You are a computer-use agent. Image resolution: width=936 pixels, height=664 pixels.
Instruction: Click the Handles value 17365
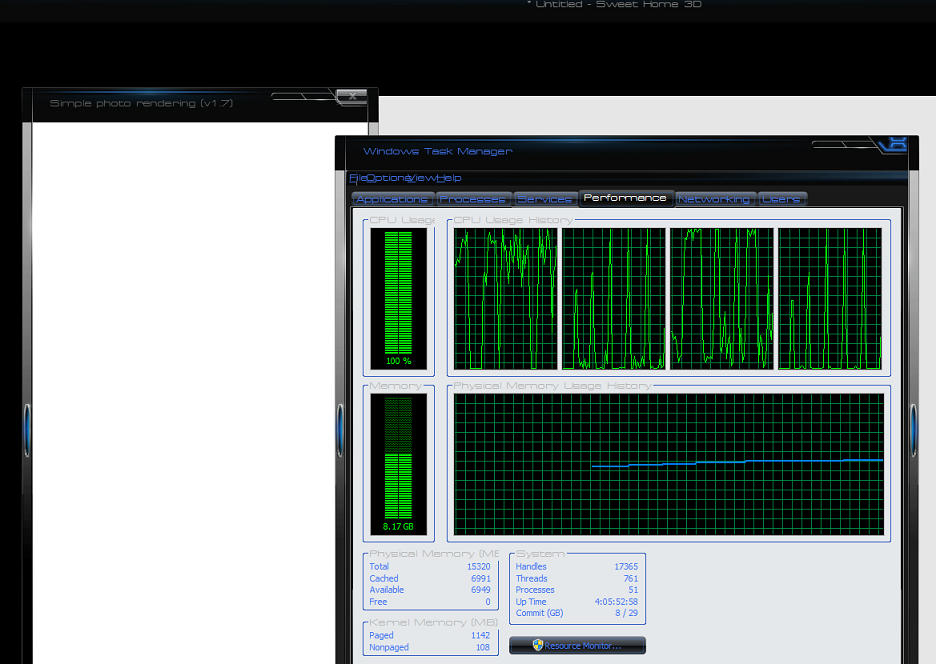tap(626, 567)
